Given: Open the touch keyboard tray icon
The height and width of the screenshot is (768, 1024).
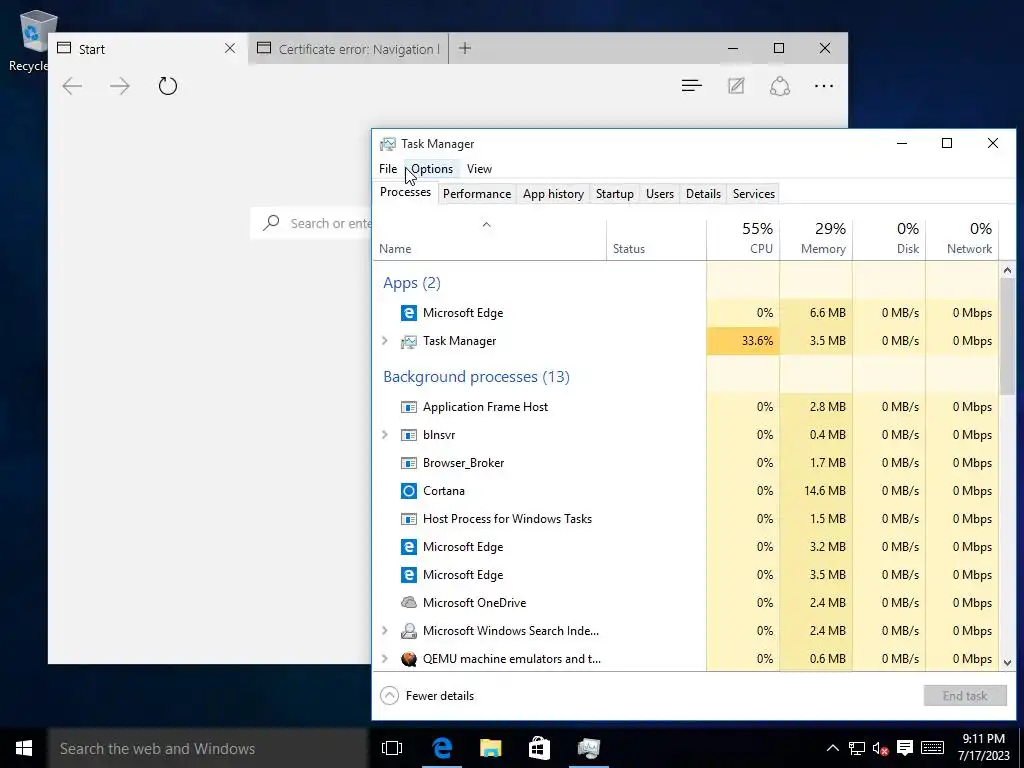Looking at the screenshot, I should [x=932, y=748].
